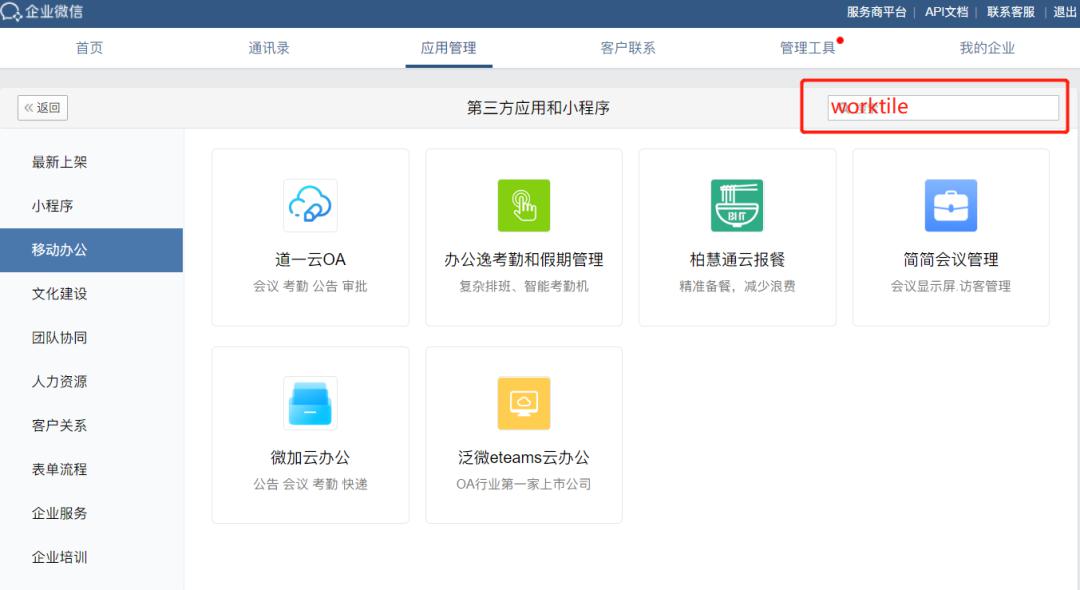
Task: Open the 服务商平台 link
Action: click(x=876, y=12)
